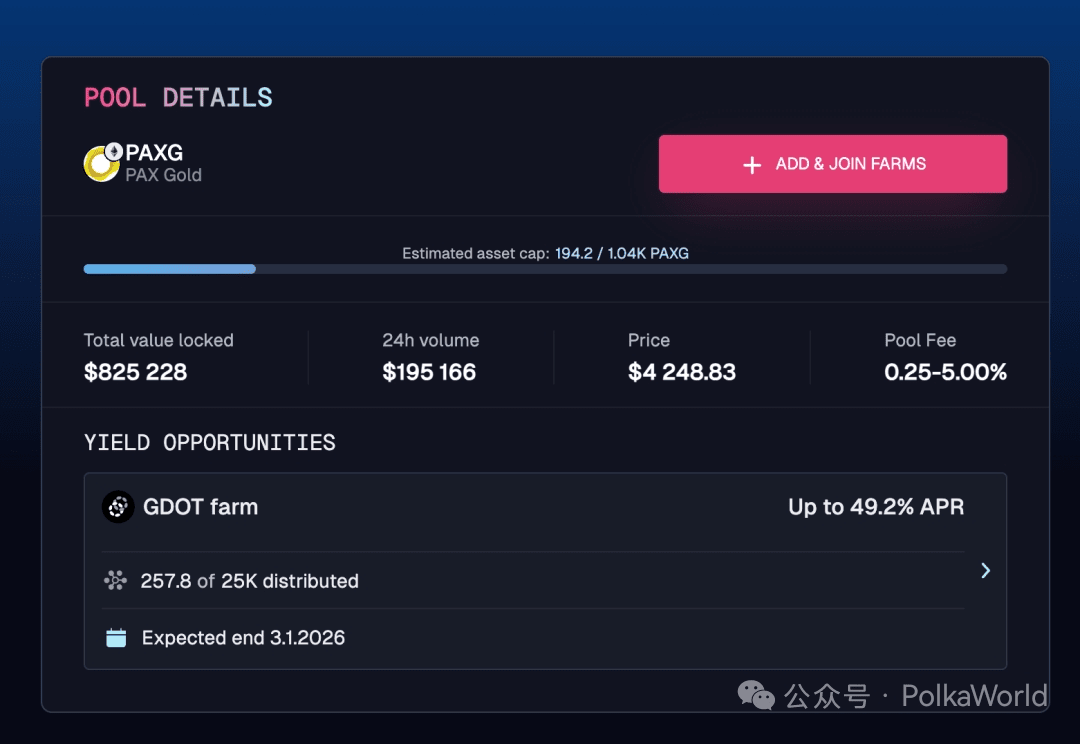
Task: Click the Expected end 3.1.2026 row
Action: pos(243,638)
